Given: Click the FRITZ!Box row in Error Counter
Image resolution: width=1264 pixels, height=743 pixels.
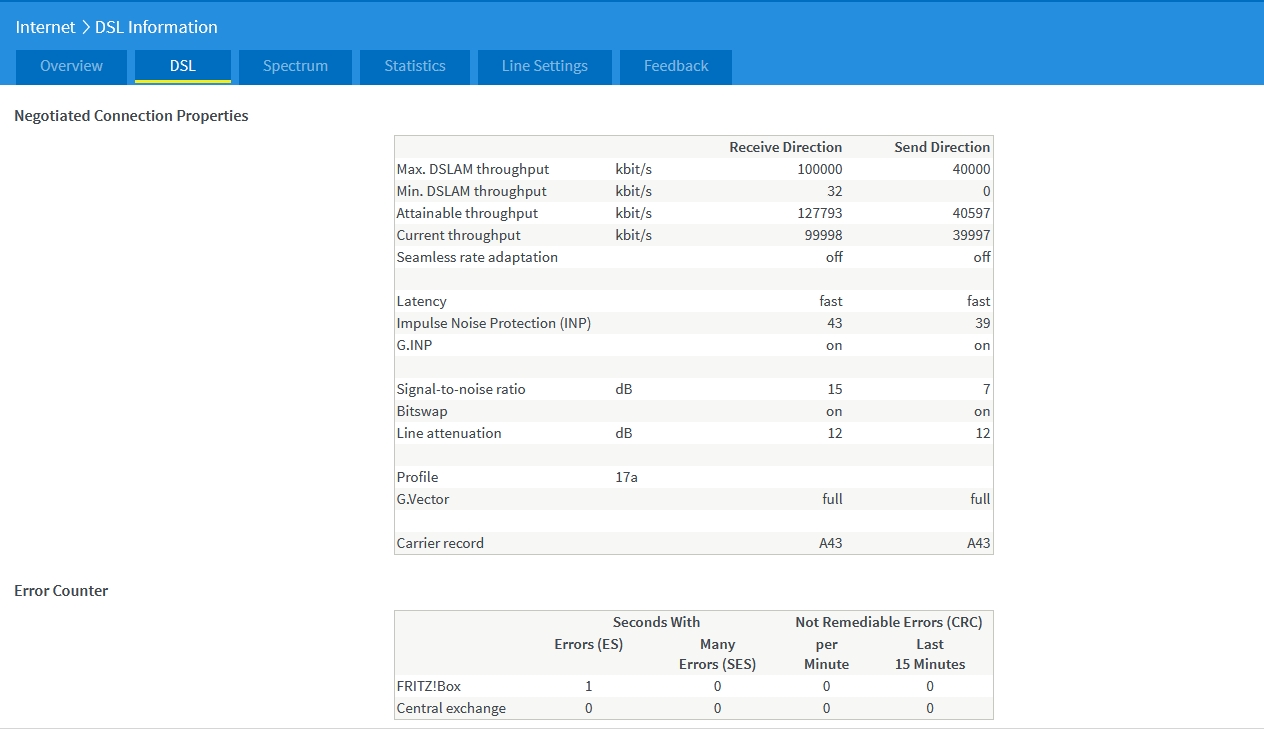Looking at the screenshot, I should pyautogui.click(x=428, y=686).
